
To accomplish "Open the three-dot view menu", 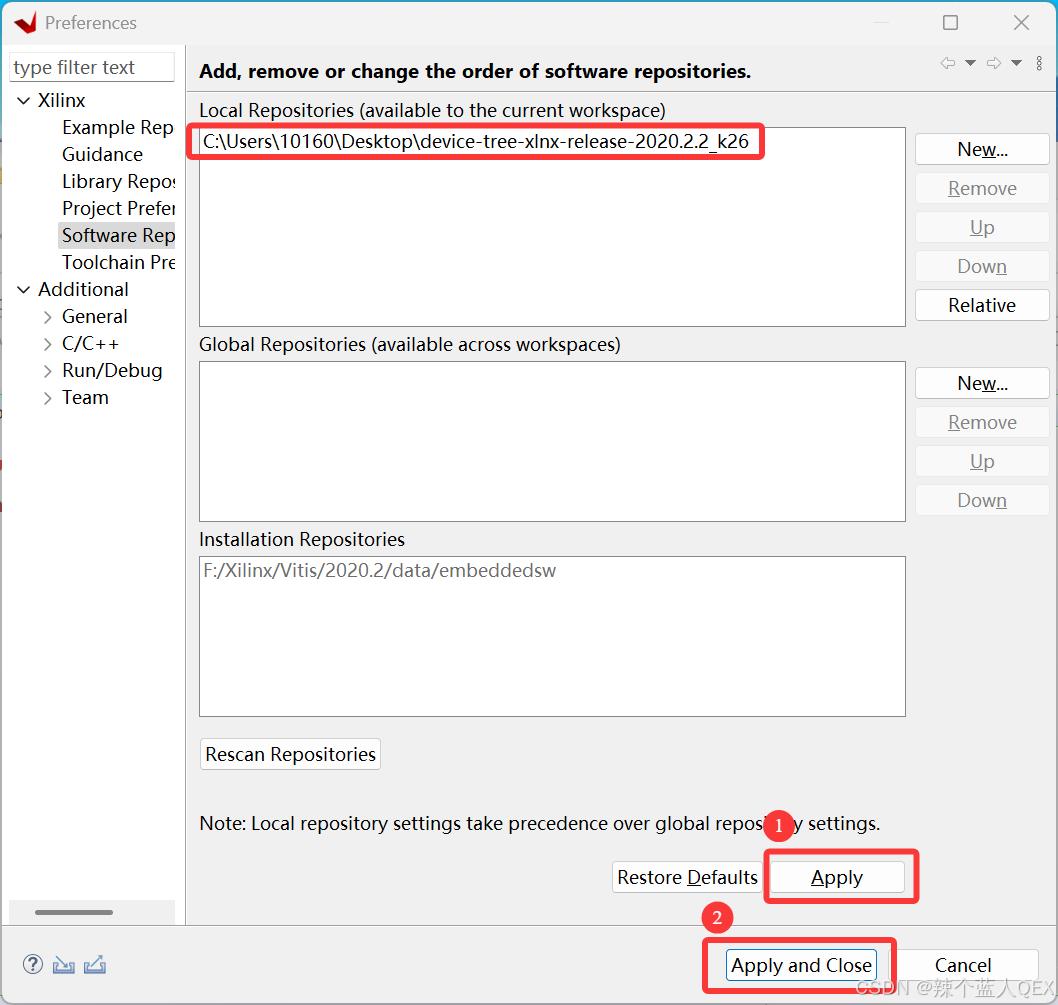I will tap(1039, 63).
